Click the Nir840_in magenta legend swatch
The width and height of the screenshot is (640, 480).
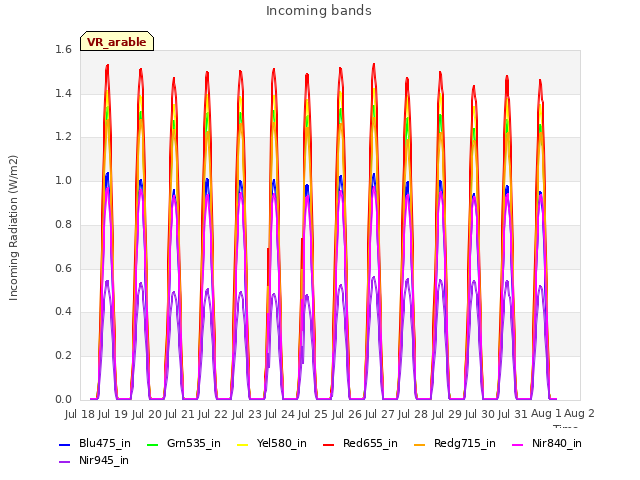(x=518, y=444)
